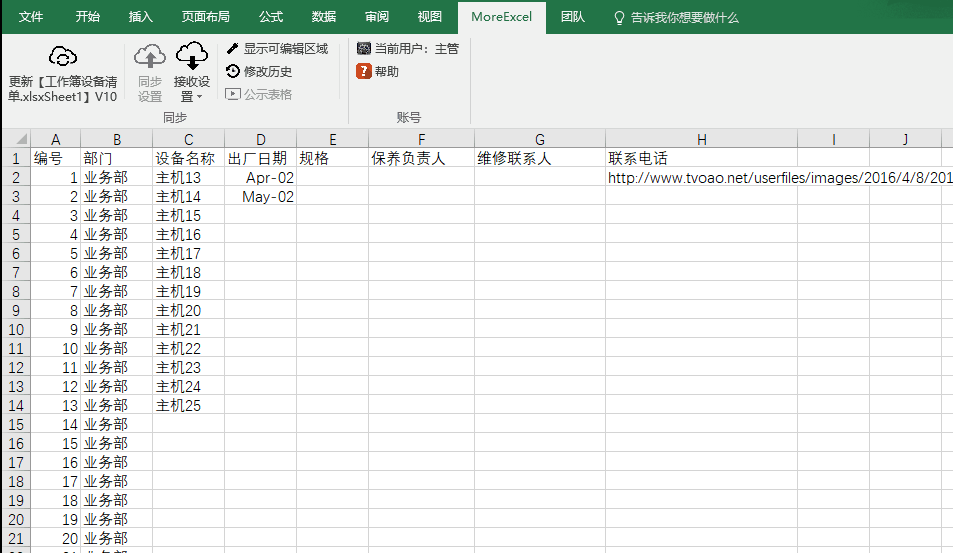Switch to the 视图 tab
Screen dimensions: 953x553
click(x=430, y=17)
